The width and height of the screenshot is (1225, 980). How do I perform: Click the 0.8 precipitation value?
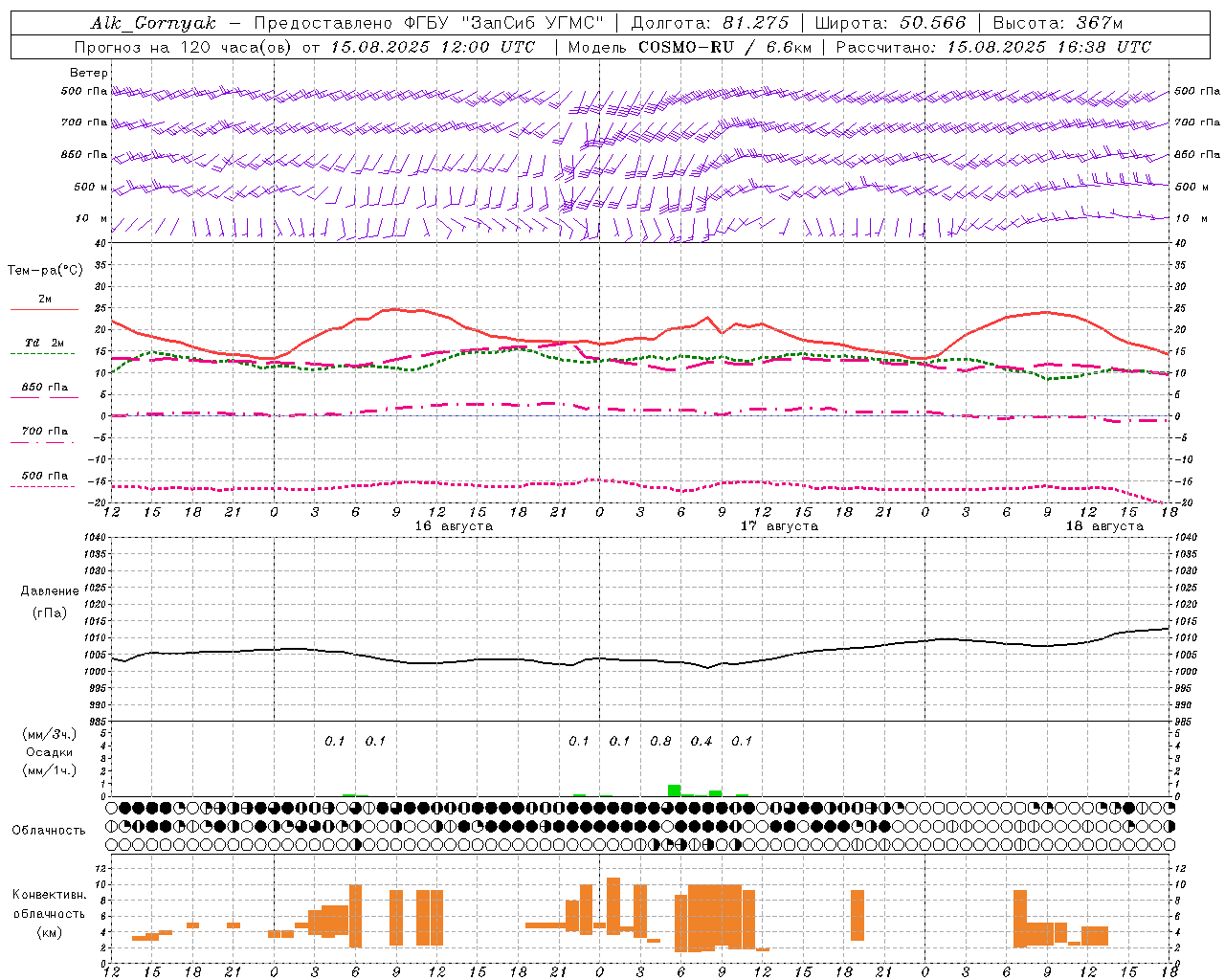point(660,741)
